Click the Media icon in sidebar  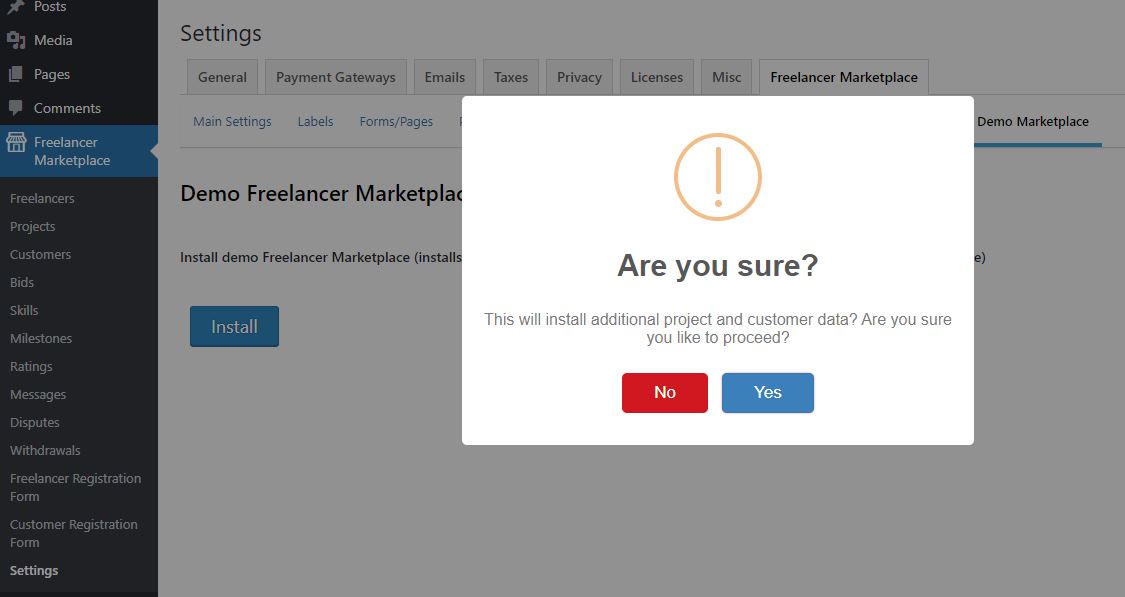[x=16, y=40]
